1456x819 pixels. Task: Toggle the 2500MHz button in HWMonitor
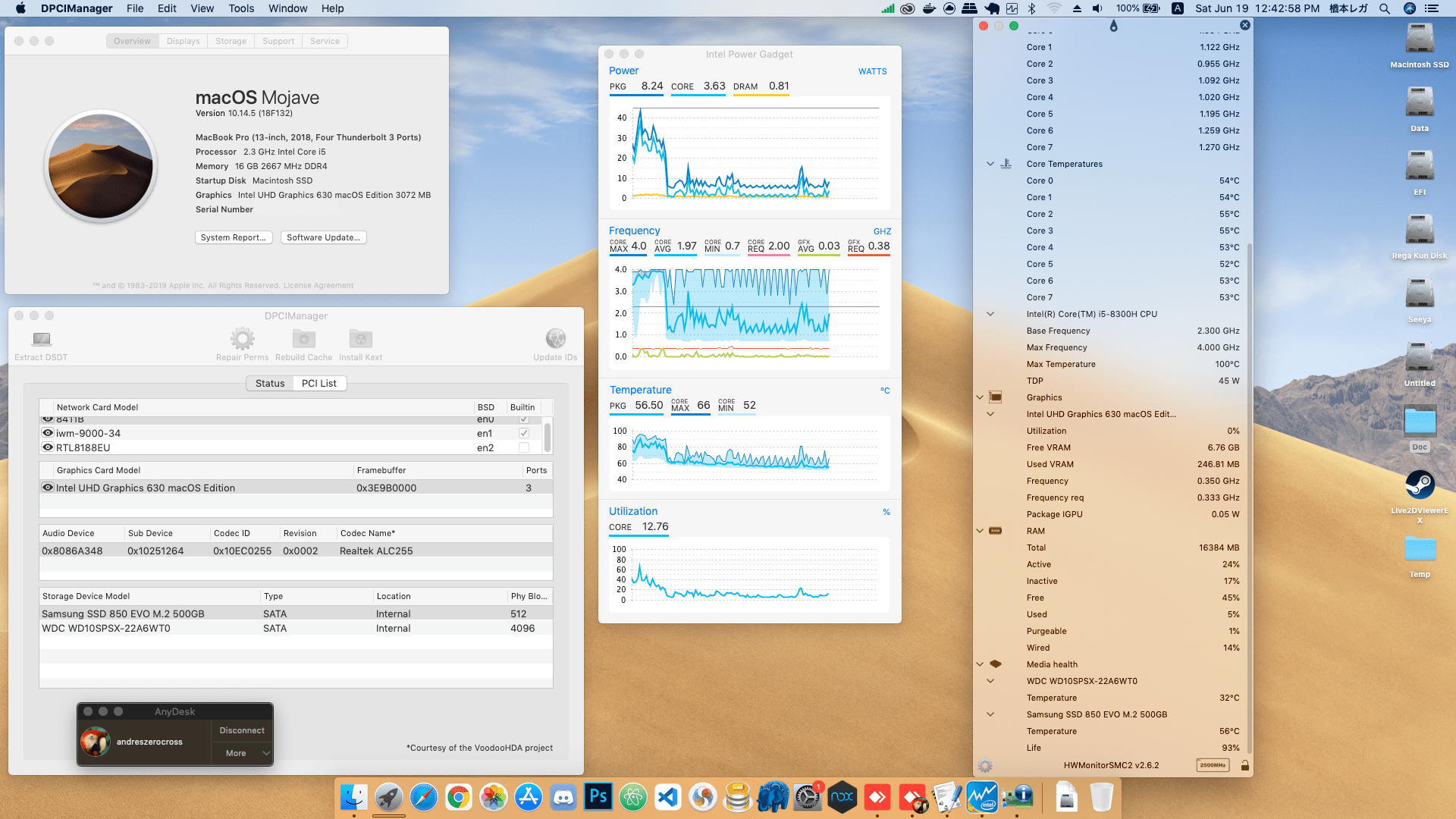1213,765
